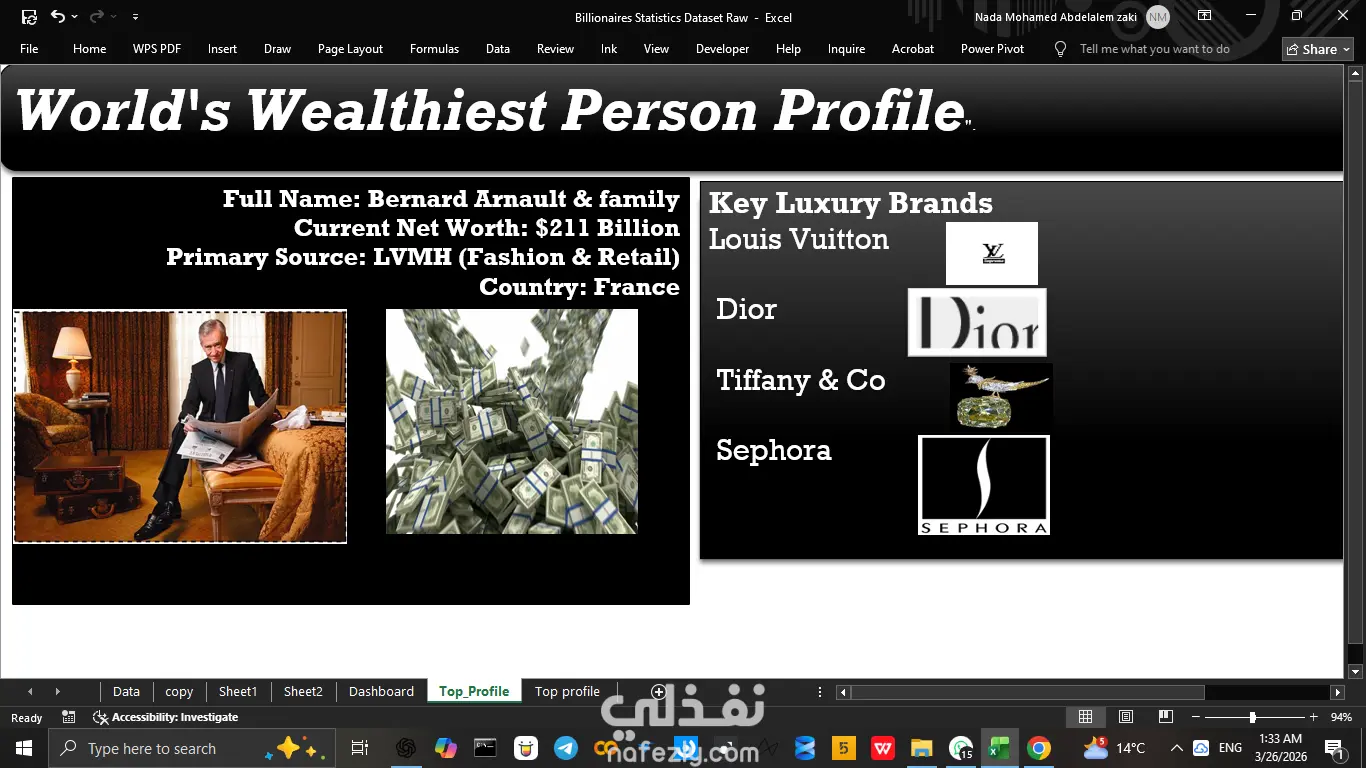Open the 'copy' sheet tab
This screenshot has height=768, width=1366.
tap(179, 691)
